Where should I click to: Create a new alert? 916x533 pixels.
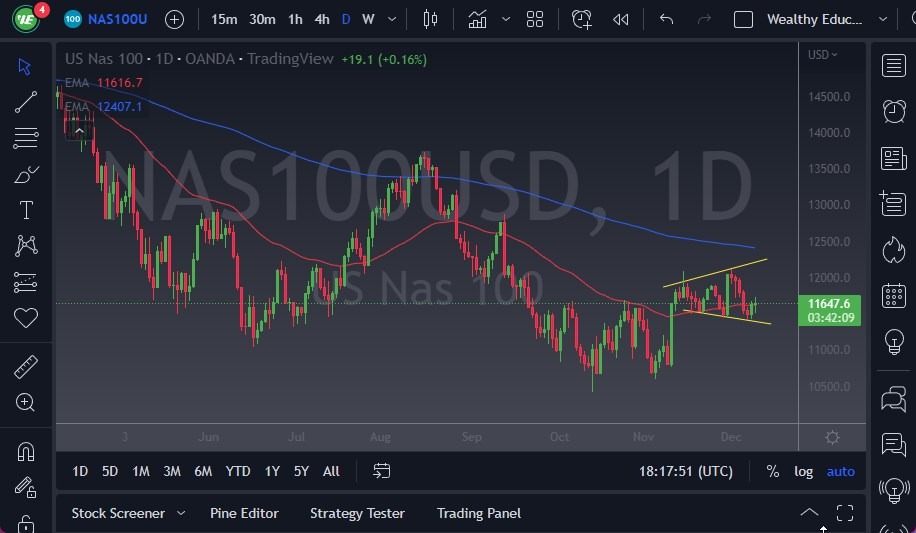(x=582, y=19)
